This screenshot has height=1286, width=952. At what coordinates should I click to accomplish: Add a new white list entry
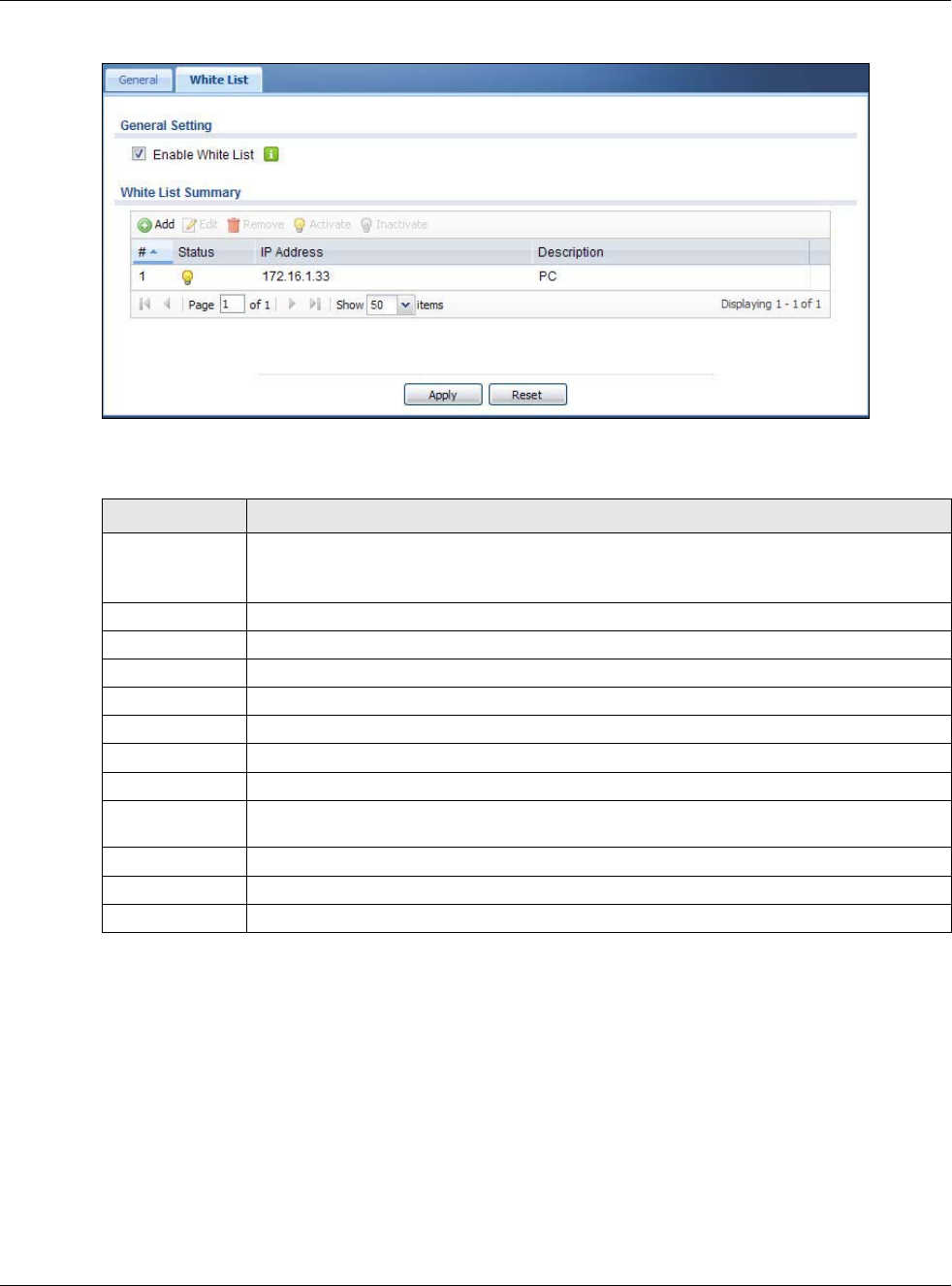coord(156,225)
